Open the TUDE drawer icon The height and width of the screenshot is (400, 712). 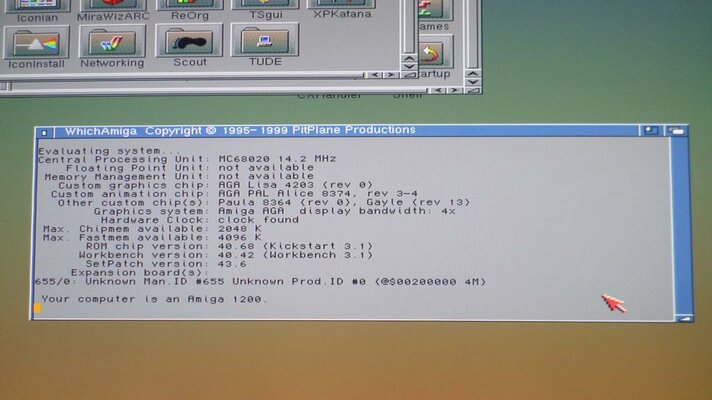pos(264,43)
